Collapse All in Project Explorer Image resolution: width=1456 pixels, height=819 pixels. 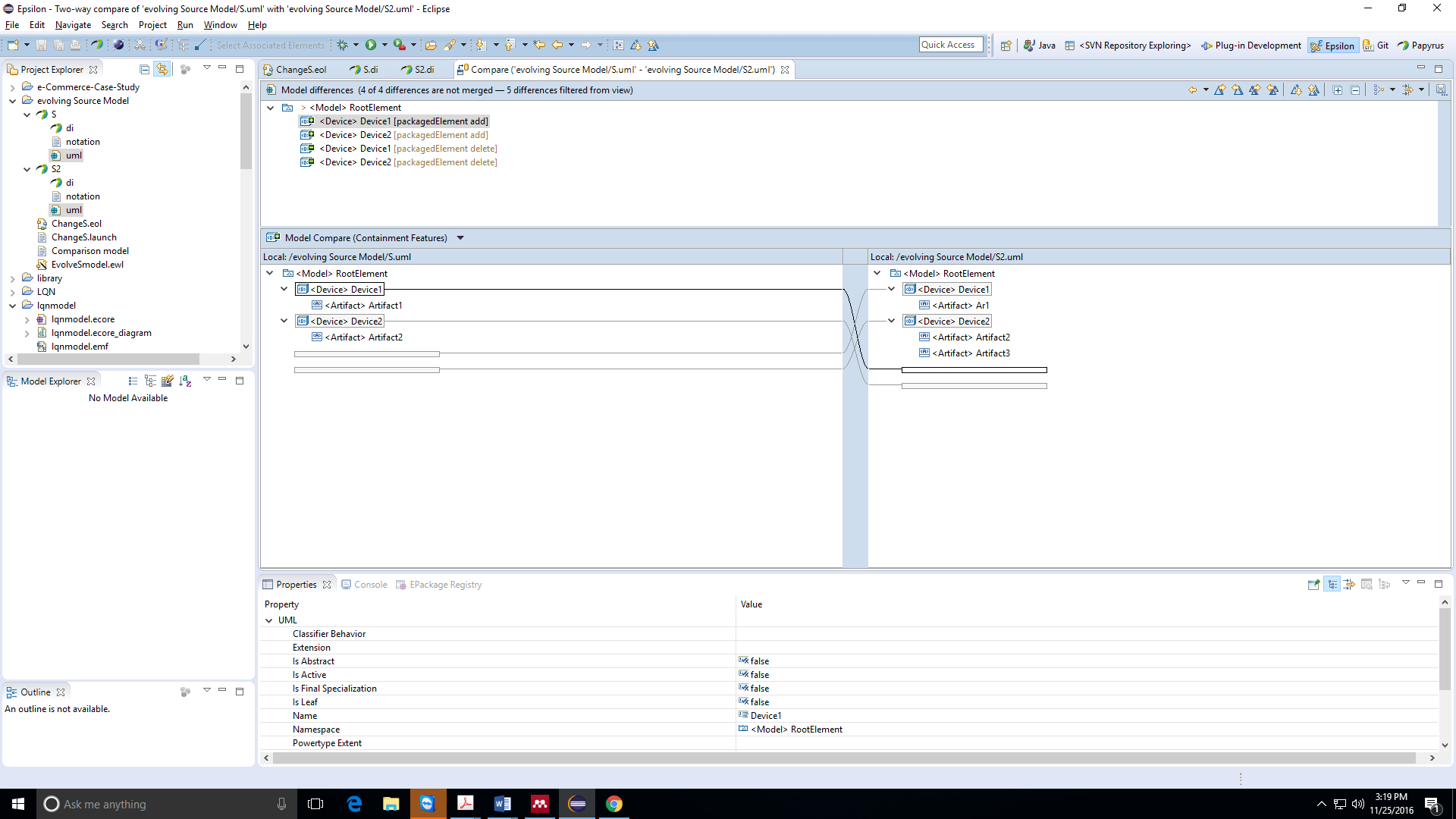(144, 69)
